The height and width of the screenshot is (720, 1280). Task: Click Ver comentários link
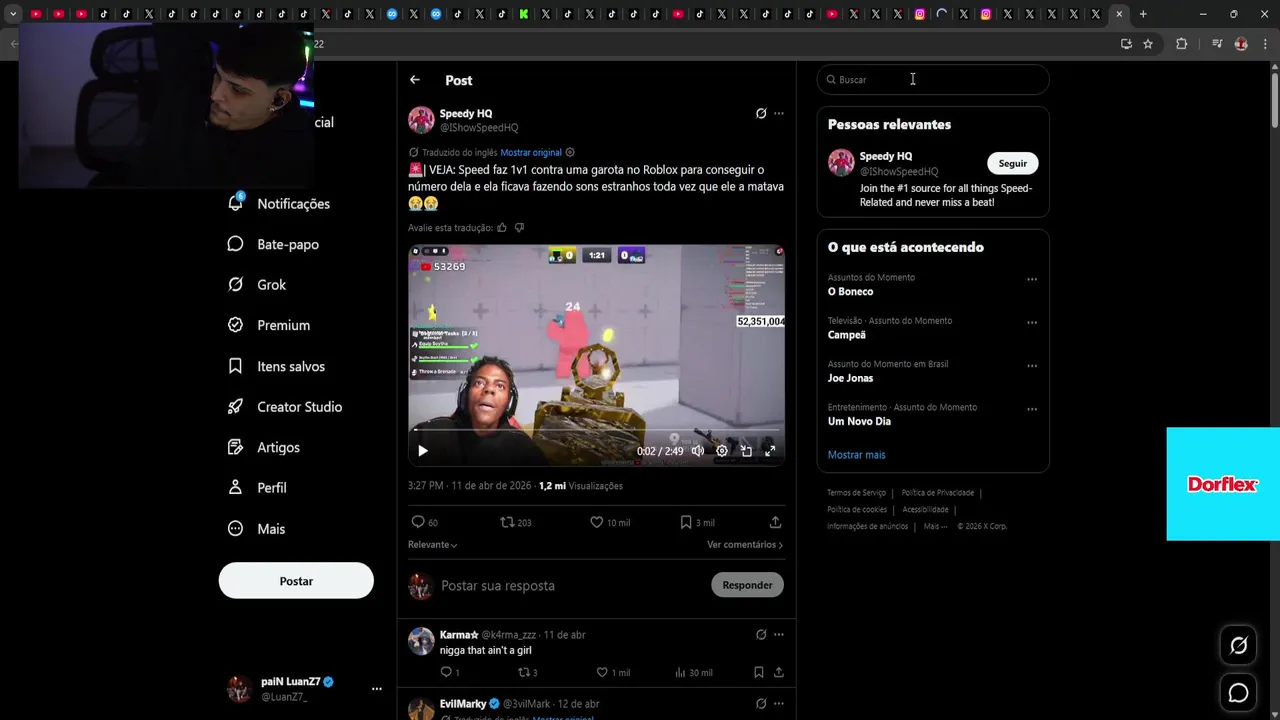(745, 545)
